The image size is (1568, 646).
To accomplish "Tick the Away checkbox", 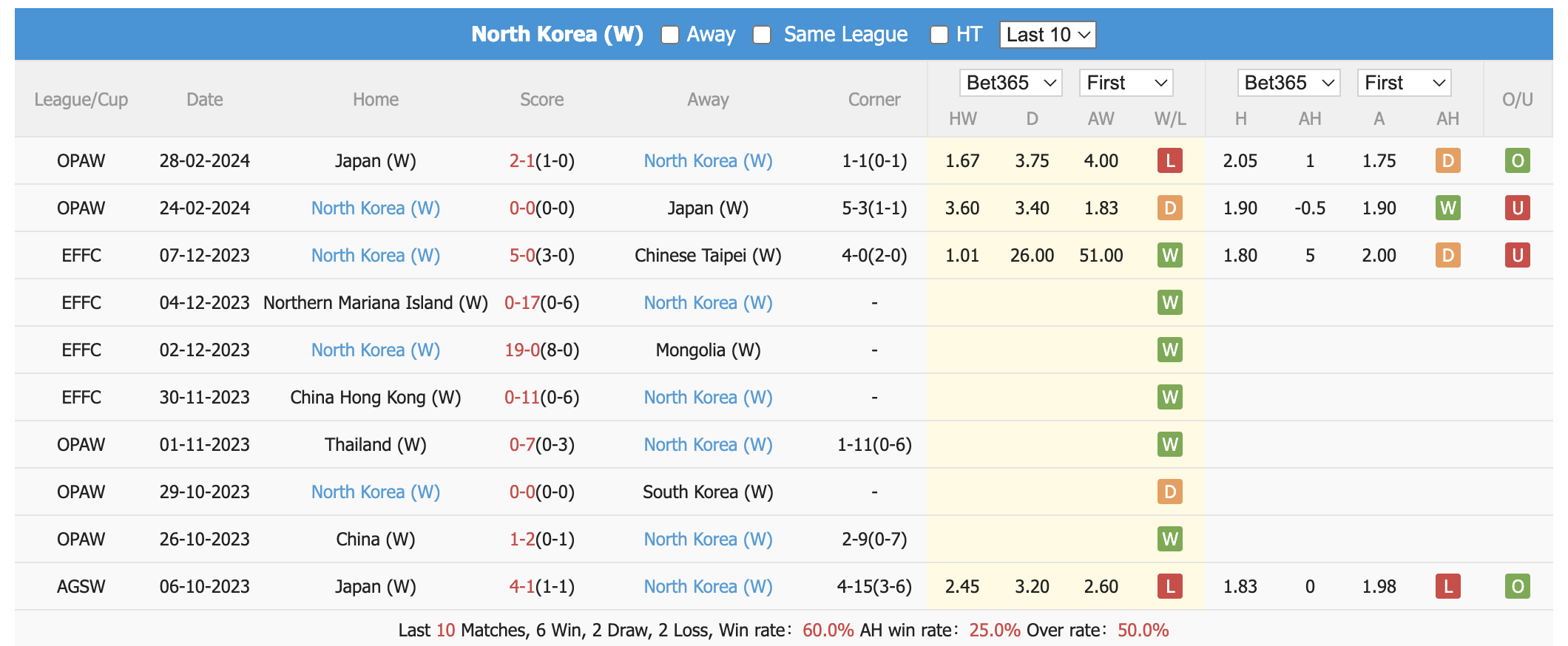I will [670, 35].
